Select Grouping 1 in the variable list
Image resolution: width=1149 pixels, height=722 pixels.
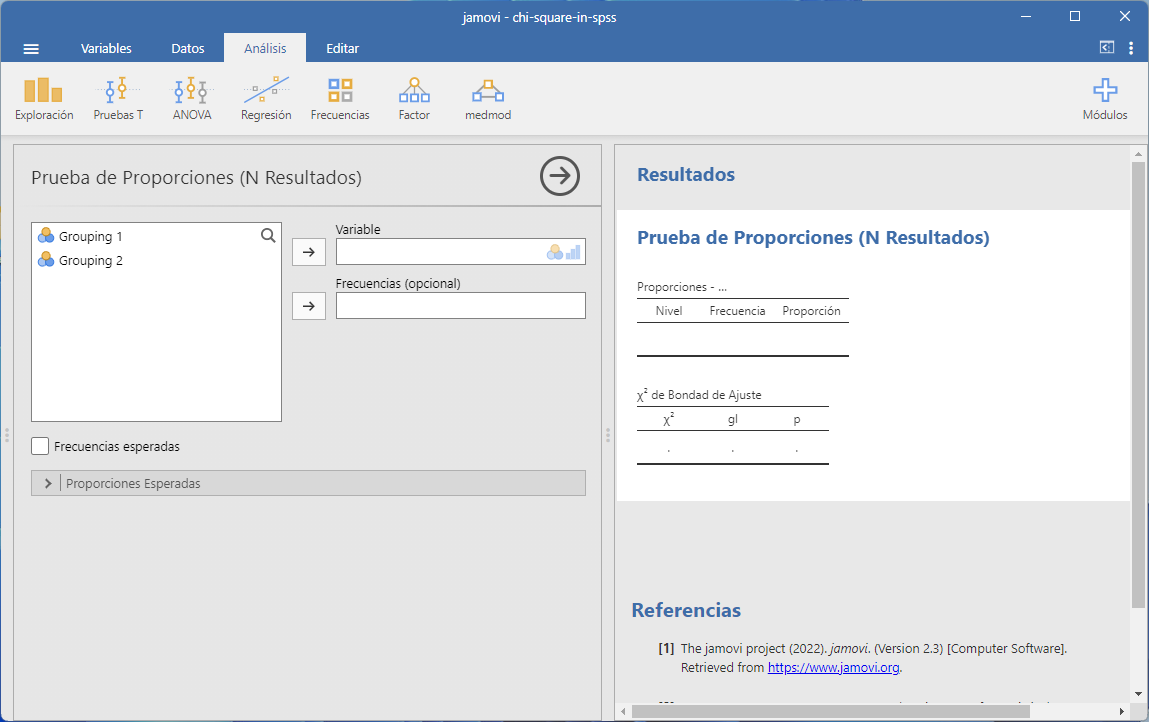91,237
